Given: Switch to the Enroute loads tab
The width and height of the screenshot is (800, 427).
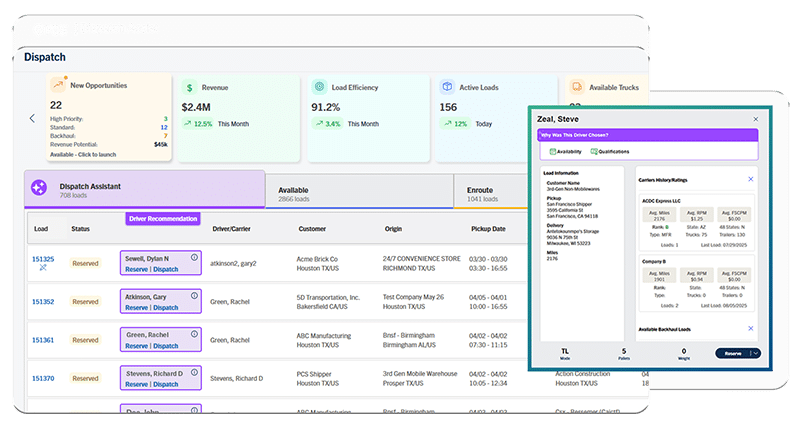Looking at the screenshot, I should pos(491,192).
